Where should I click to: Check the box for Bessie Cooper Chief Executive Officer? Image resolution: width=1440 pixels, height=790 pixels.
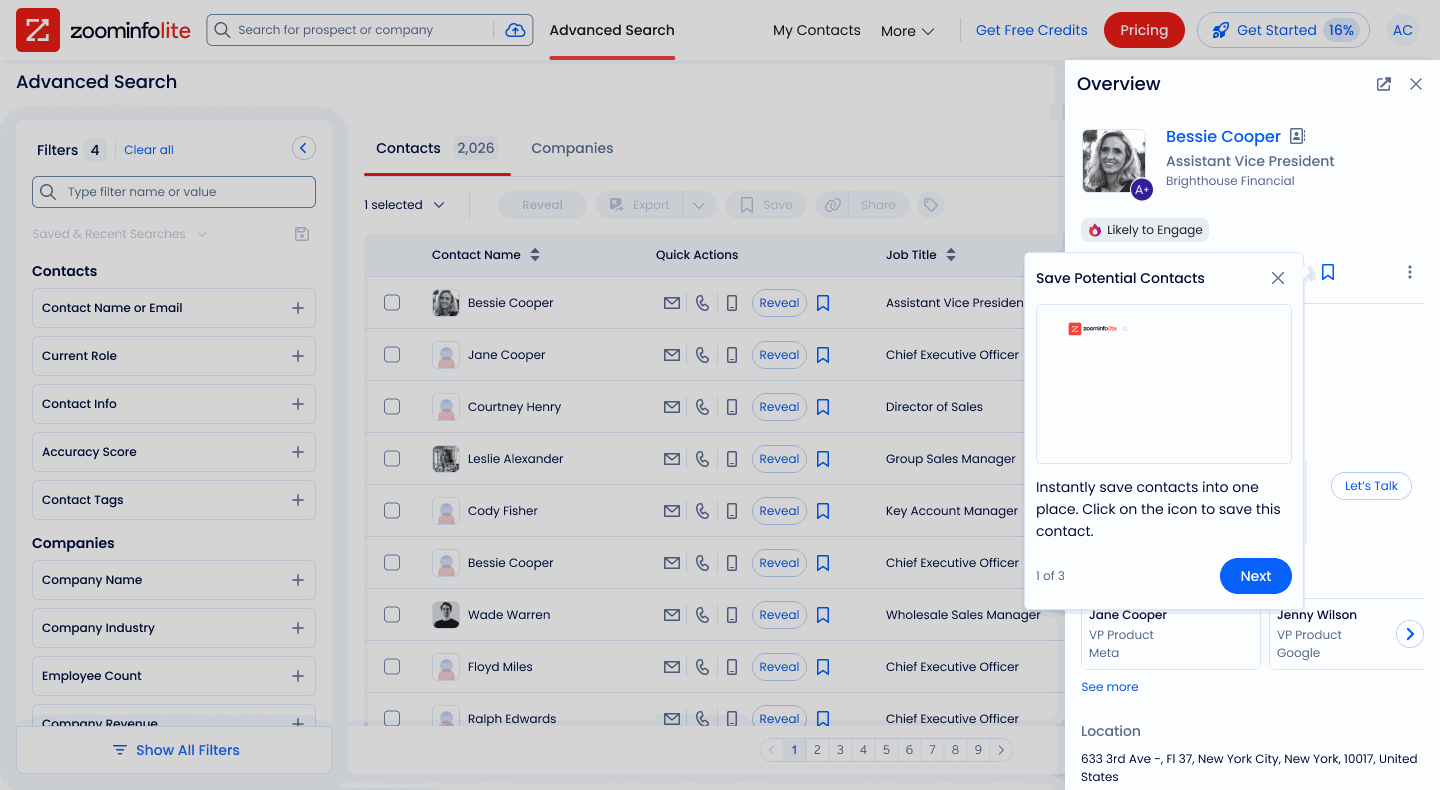pos(392,562)
